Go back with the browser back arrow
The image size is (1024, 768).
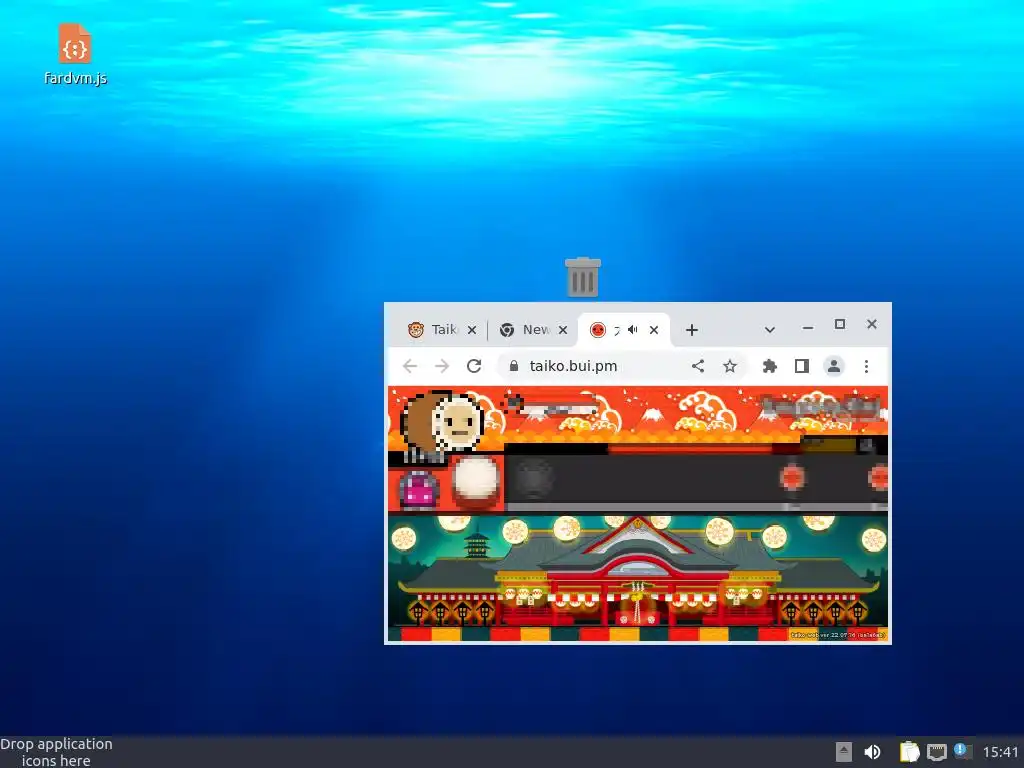pos(410,366)
